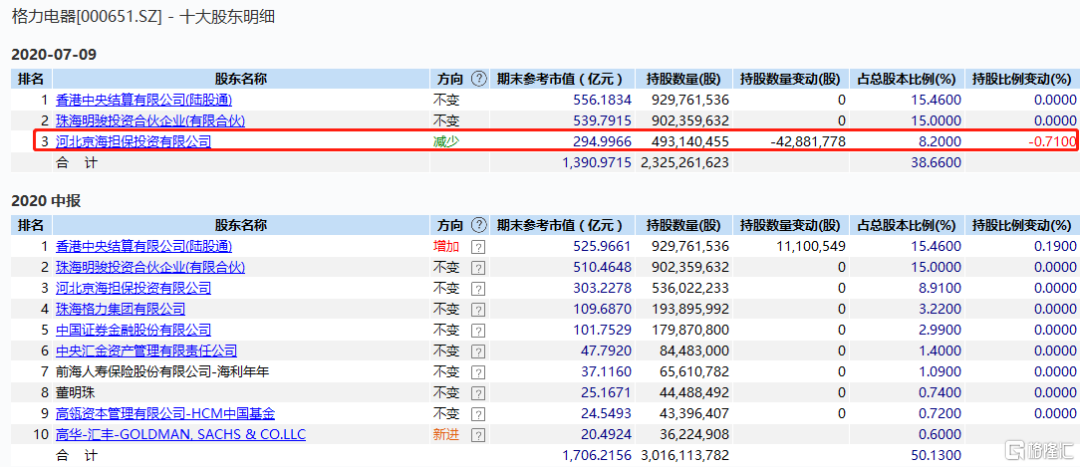Select the 20.4924 market value cell
The image size is (1080, 467).
pos(605,435)
